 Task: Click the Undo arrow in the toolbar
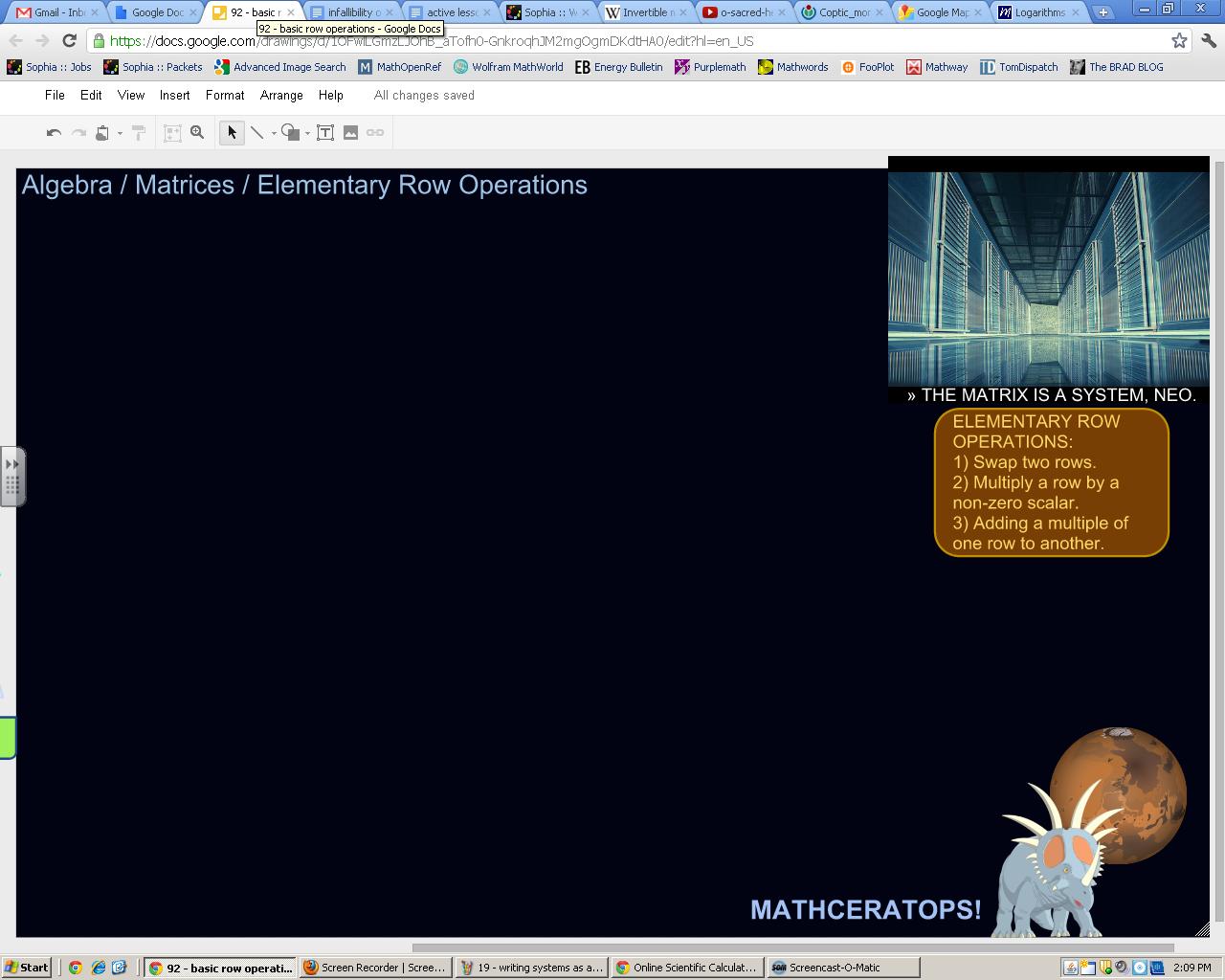[x=54, y=133]
